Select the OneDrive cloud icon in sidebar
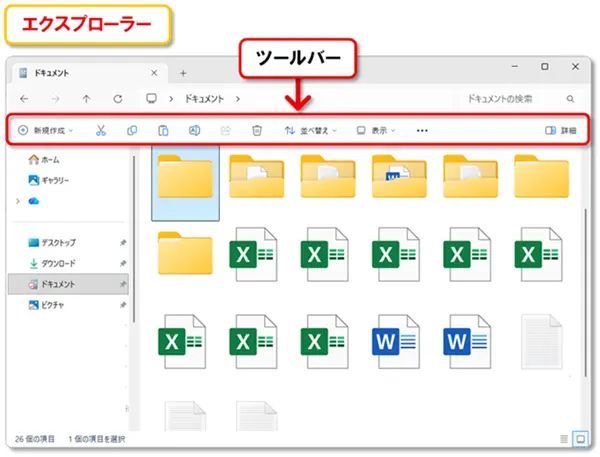The width and height of the screenshot is (600, 457). pos(34,201)
